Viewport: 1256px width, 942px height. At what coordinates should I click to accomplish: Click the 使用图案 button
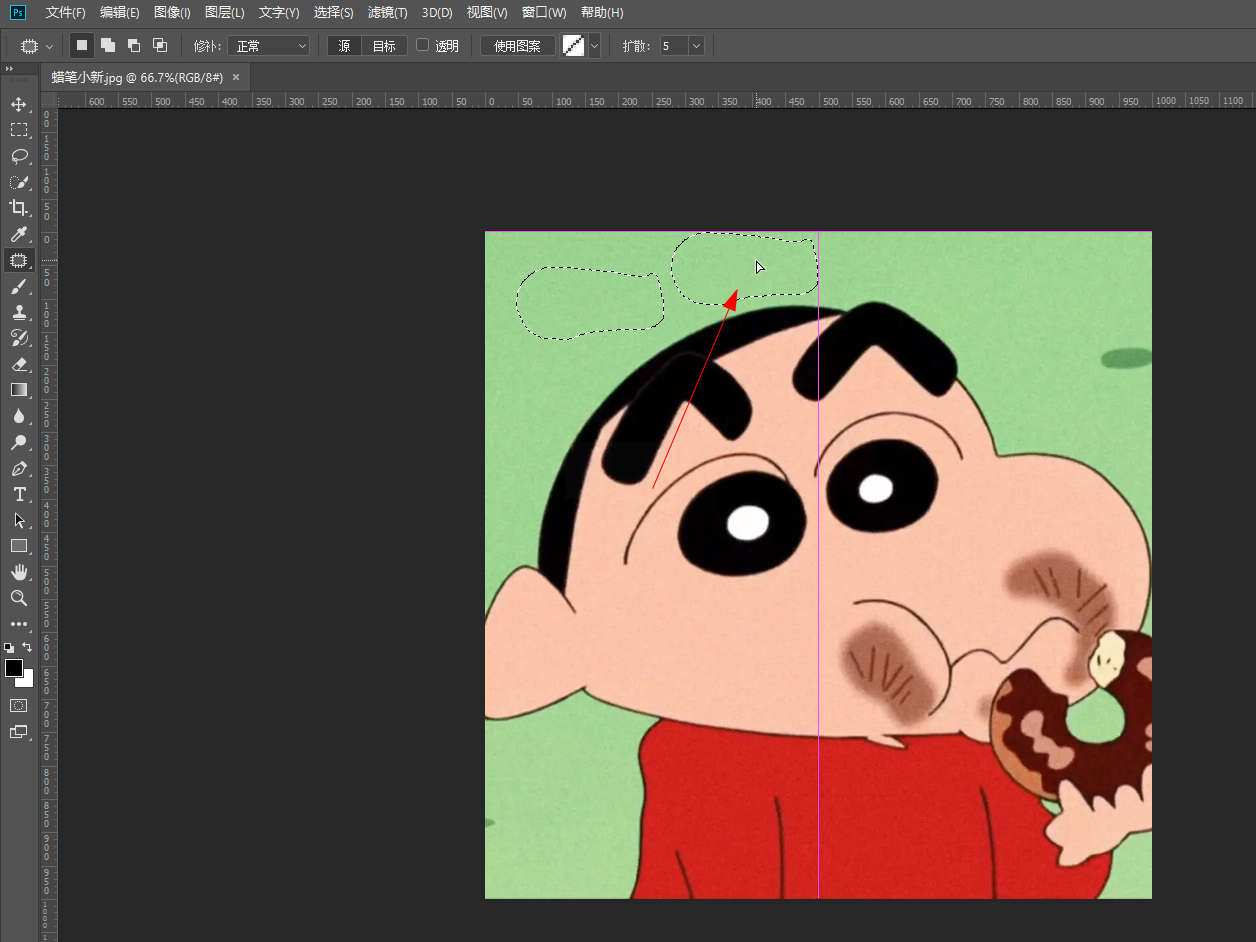(517, 46)
